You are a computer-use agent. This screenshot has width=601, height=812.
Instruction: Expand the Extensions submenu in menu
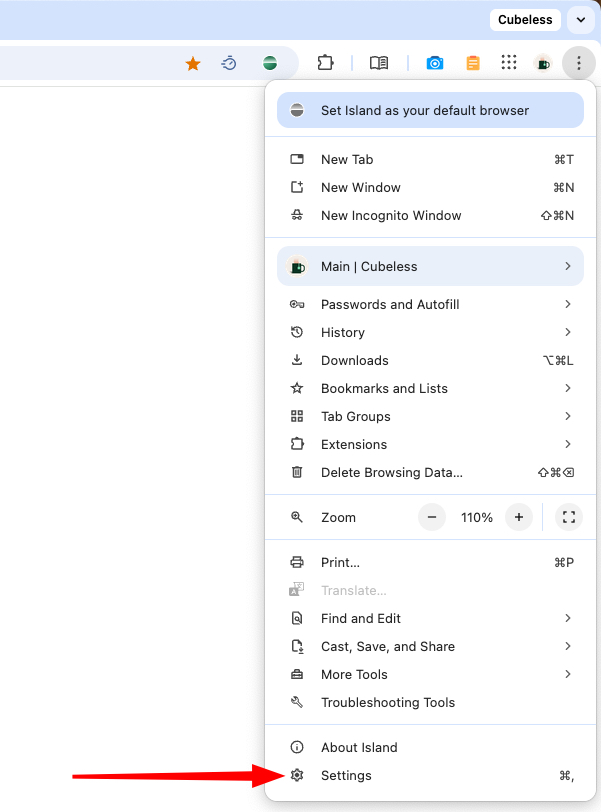pos(430,444)
